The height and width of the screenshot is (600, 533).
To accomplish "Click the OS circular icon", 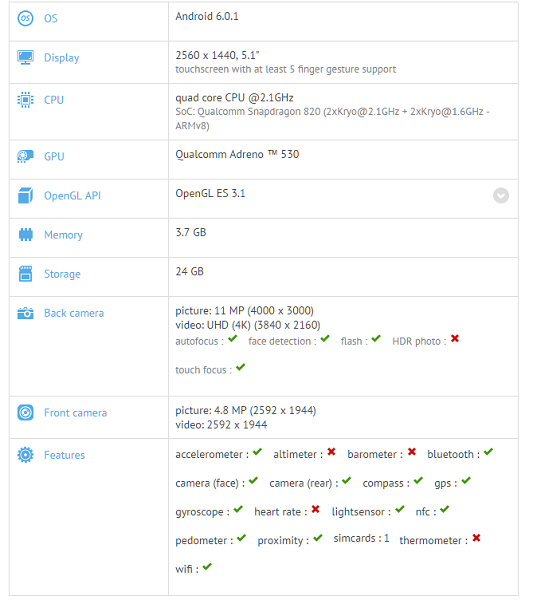I will coord(25,18).
